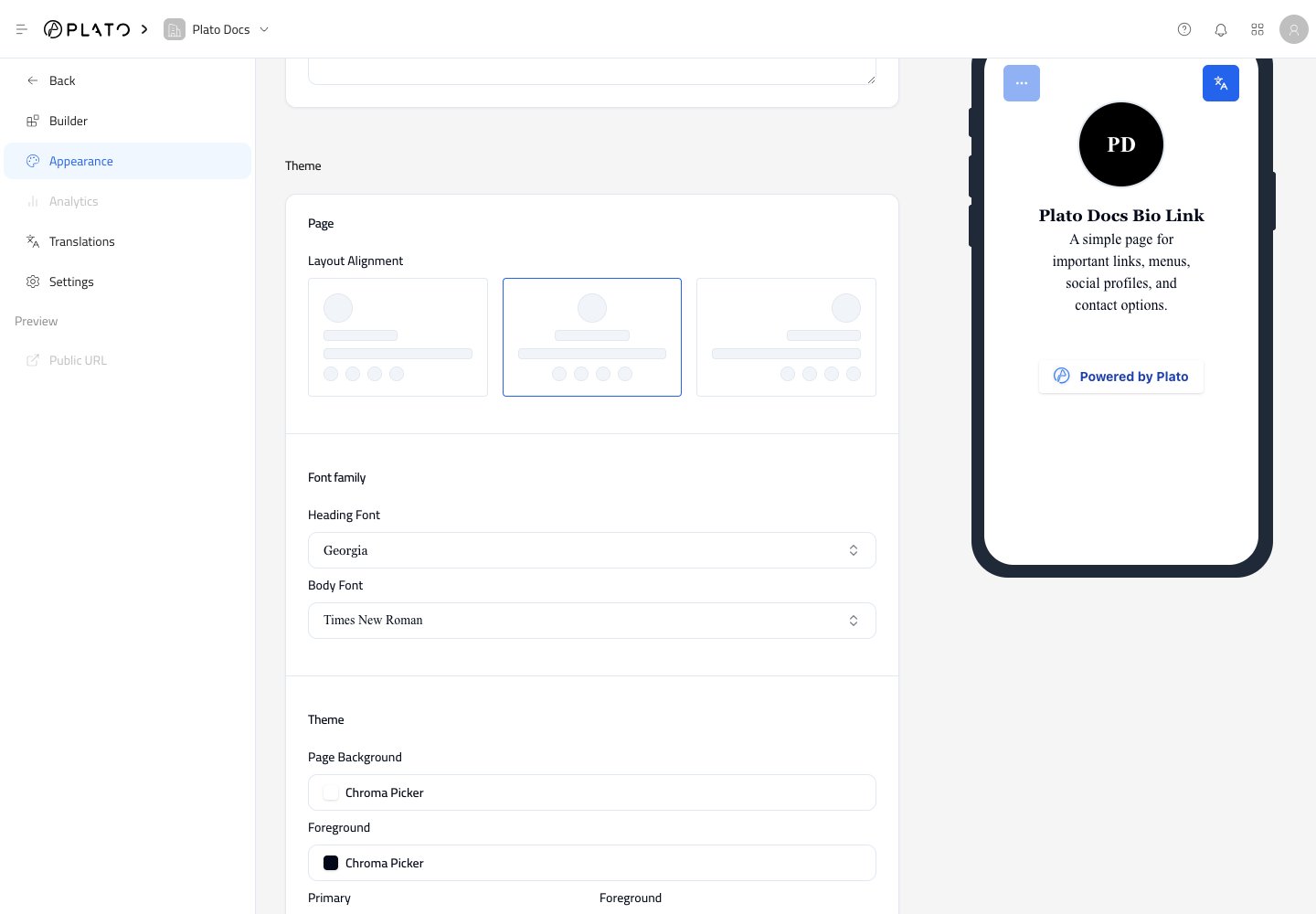Click the Translations language icon
1316x914 pixels.
[33, 241]
